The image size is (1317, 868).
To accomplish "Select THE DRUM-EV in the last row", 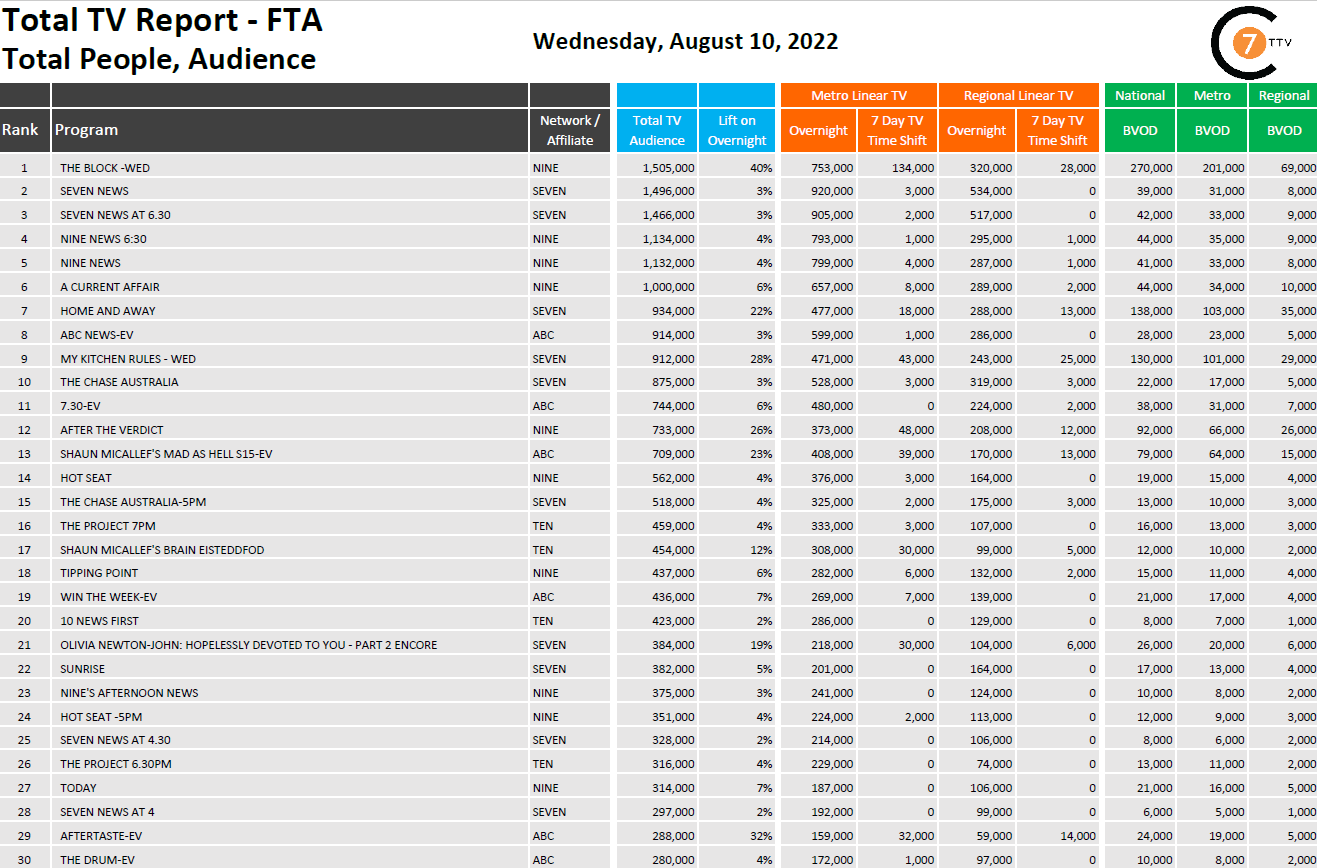I will point(97,860).
